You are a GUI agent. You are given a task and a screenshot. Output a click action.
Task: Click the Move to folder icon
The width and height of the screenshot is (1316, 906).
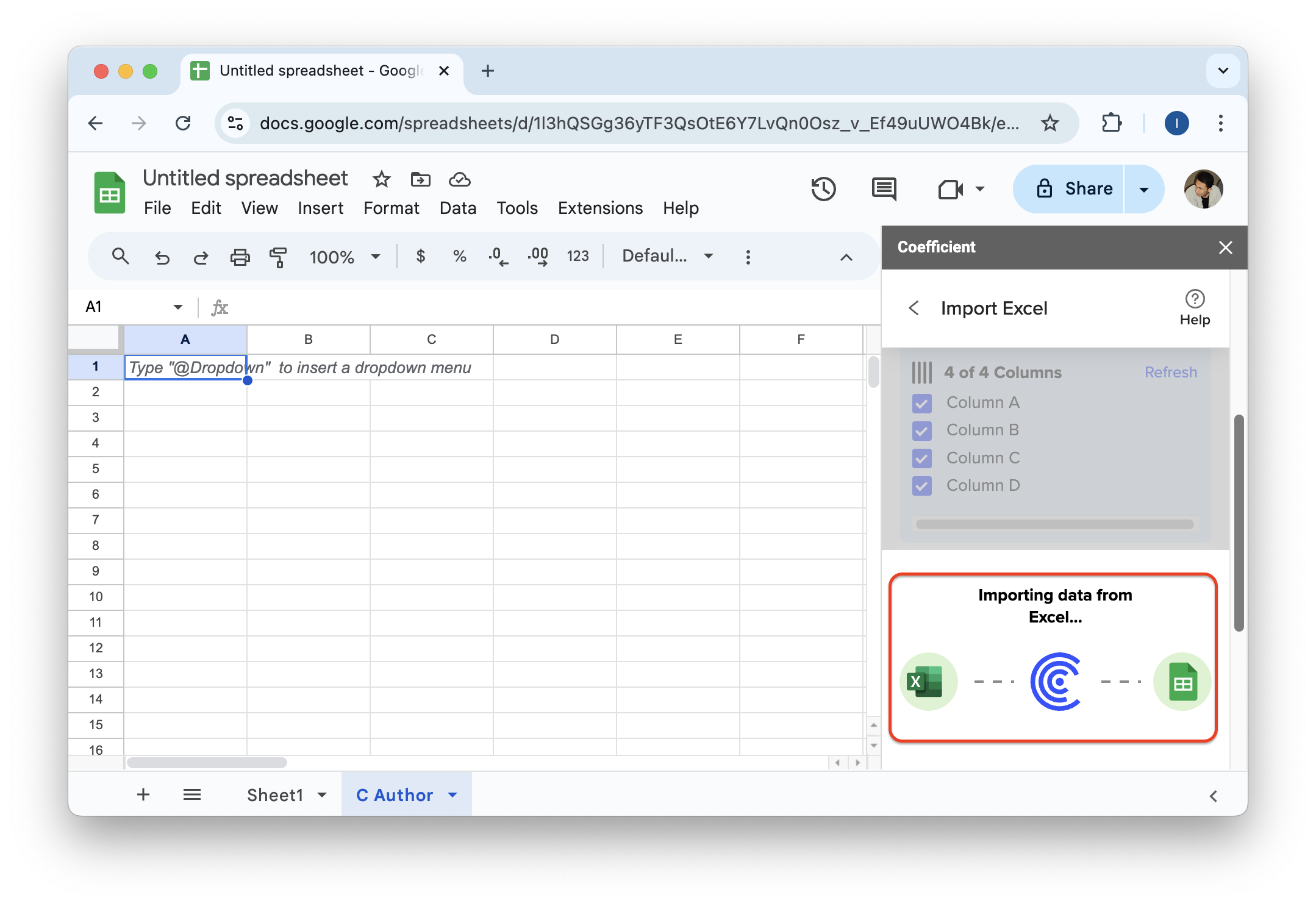[x=420, y=179]
